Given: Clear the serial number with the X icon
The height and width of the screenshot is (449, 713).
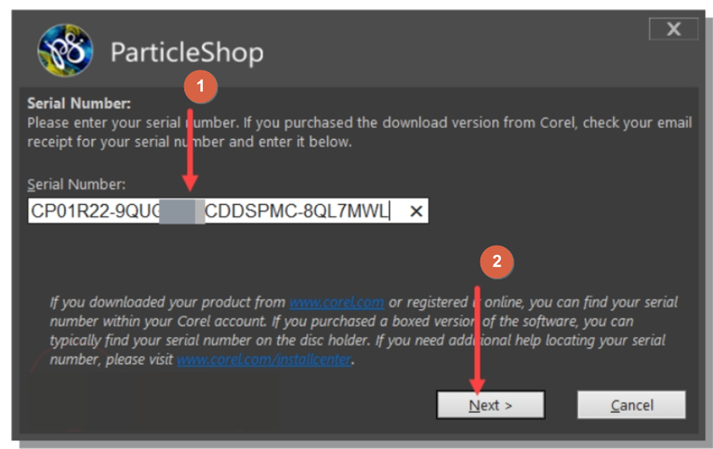Looking at the screenshot, I should coord(416,211).
